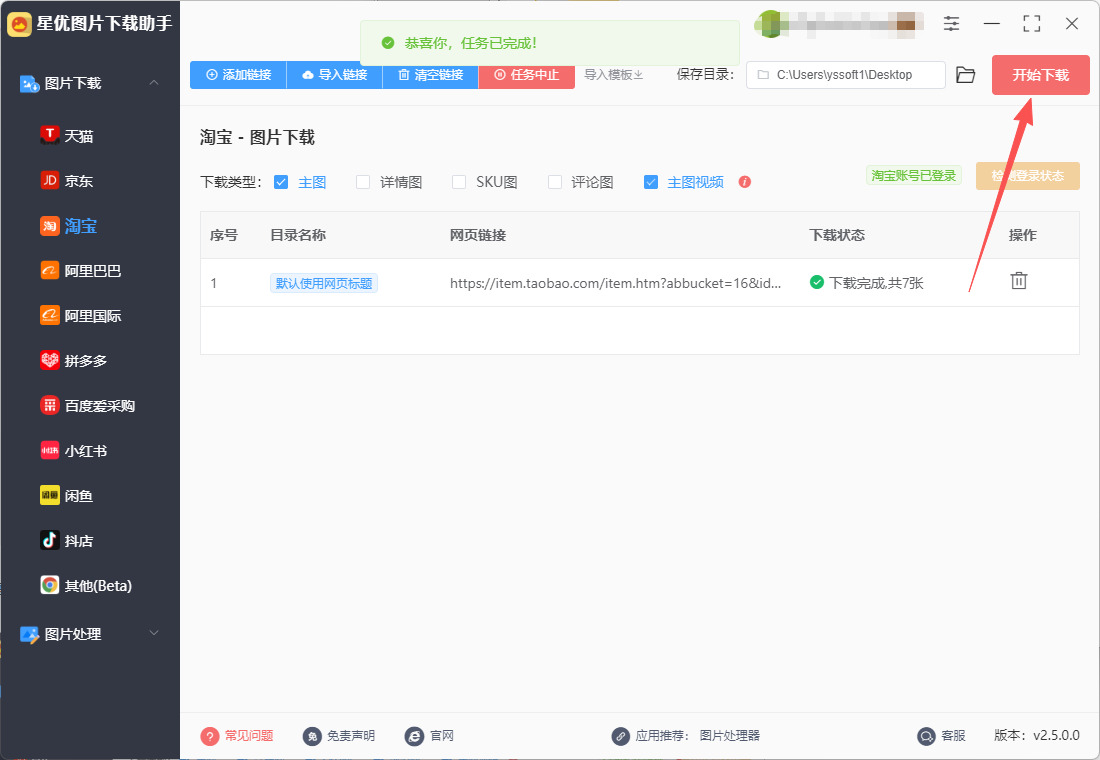Select the 天猫 platform icon
The width and height of the screenshot is (1100, 760).
click(x=49, y=135)
